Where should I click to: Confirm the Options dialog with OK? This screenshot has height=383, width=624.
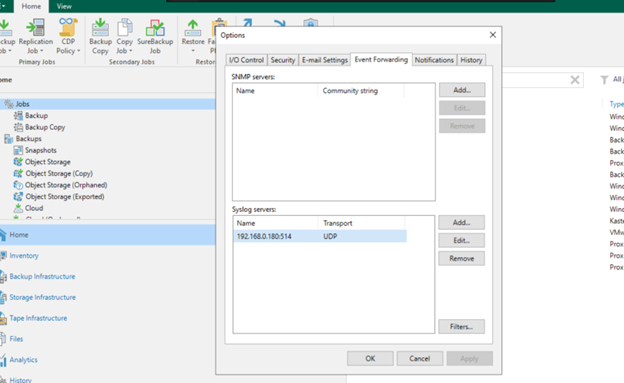(x=370, y=358)
